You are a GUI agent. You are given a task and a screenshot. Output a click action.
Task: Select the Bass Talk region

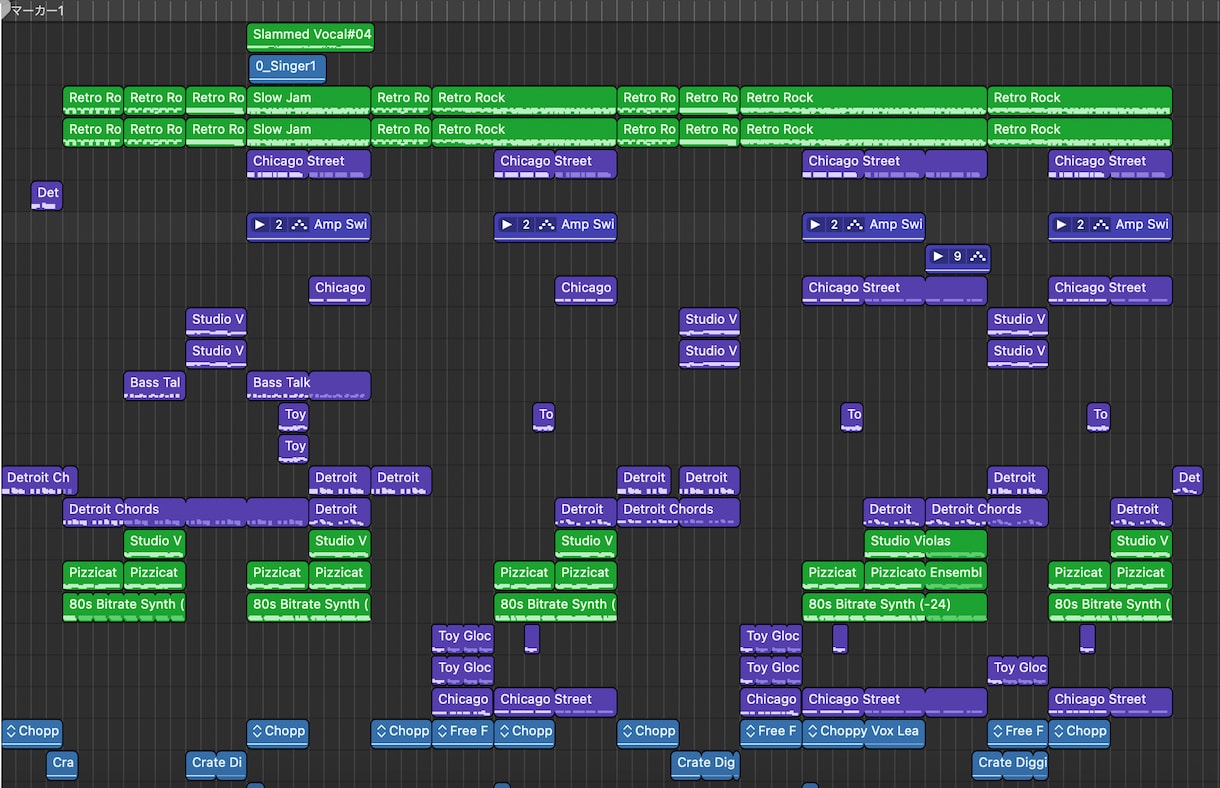click(309, 386)
